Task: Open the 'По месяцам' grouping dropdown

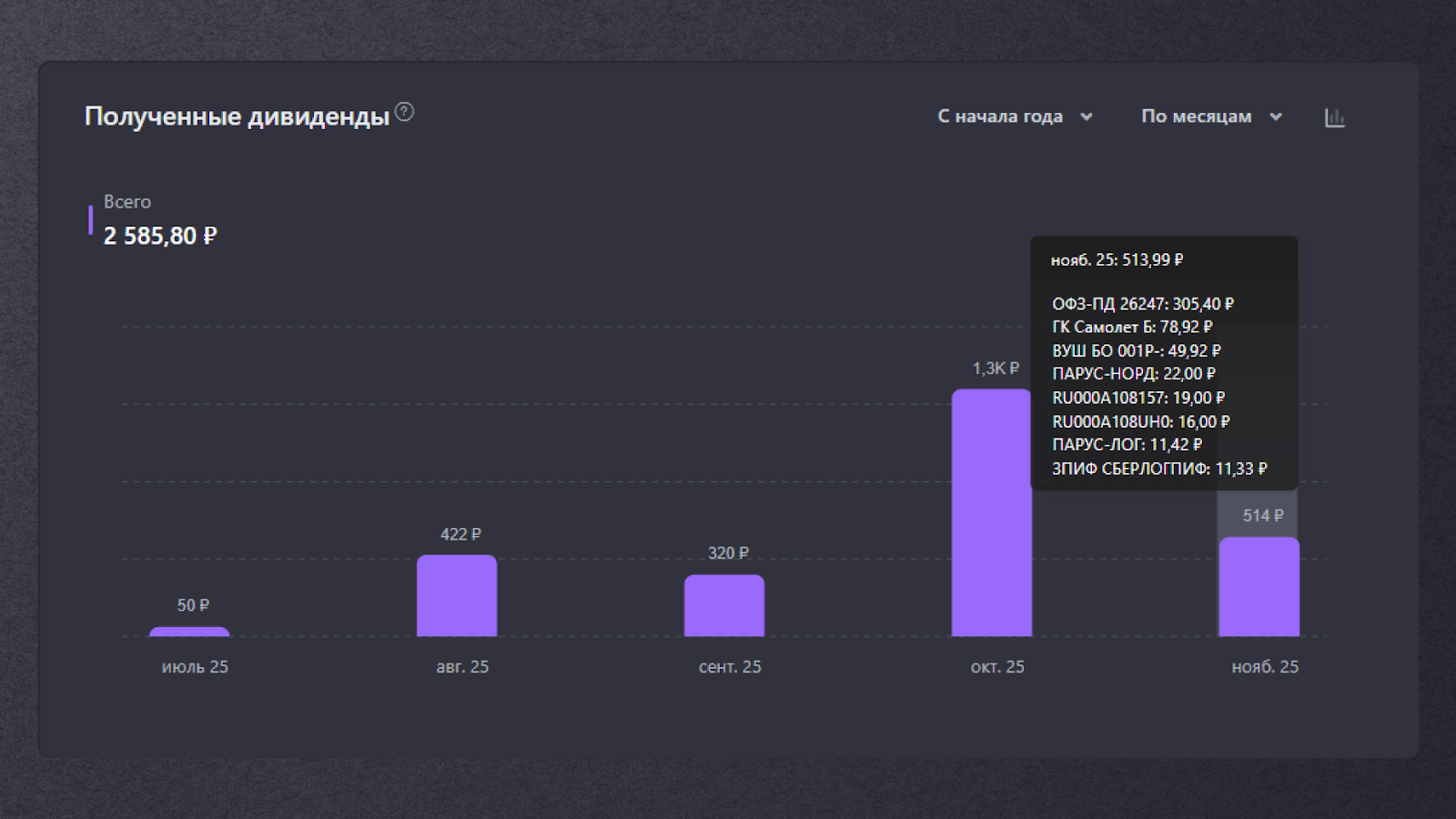Action: [1196, 116]
